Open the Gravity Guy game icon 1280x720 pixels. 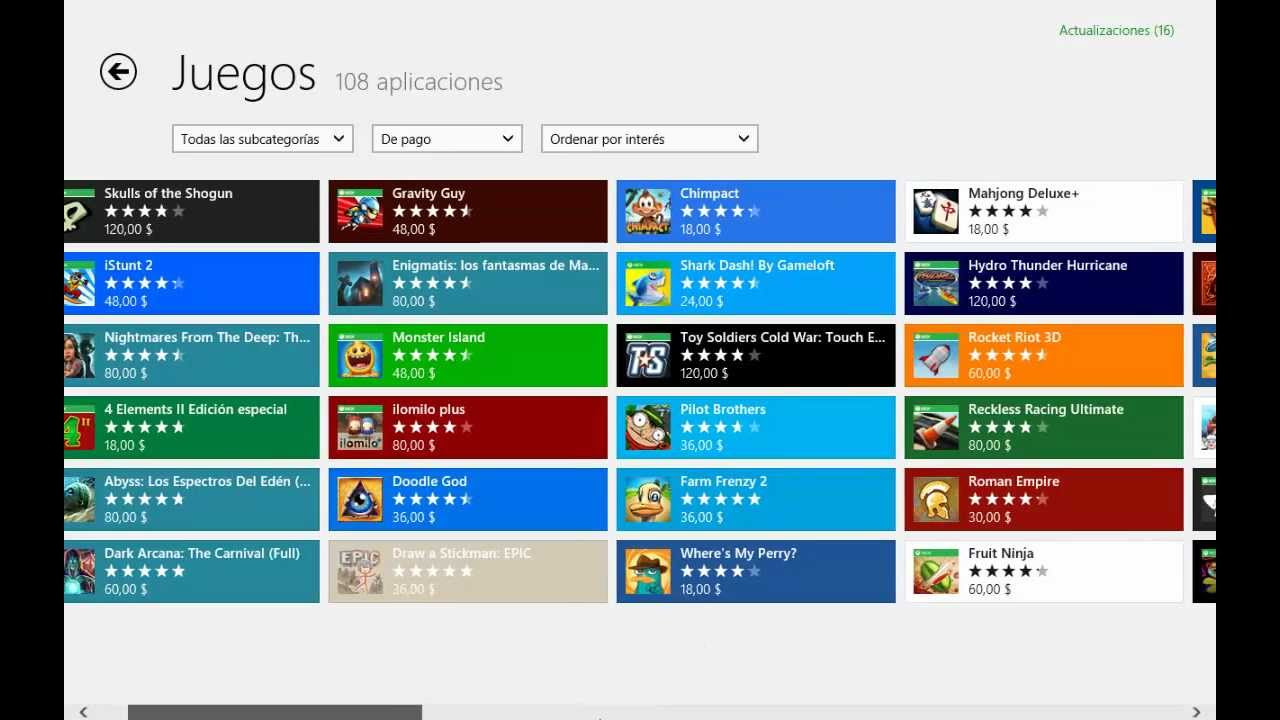pos(360,211)
